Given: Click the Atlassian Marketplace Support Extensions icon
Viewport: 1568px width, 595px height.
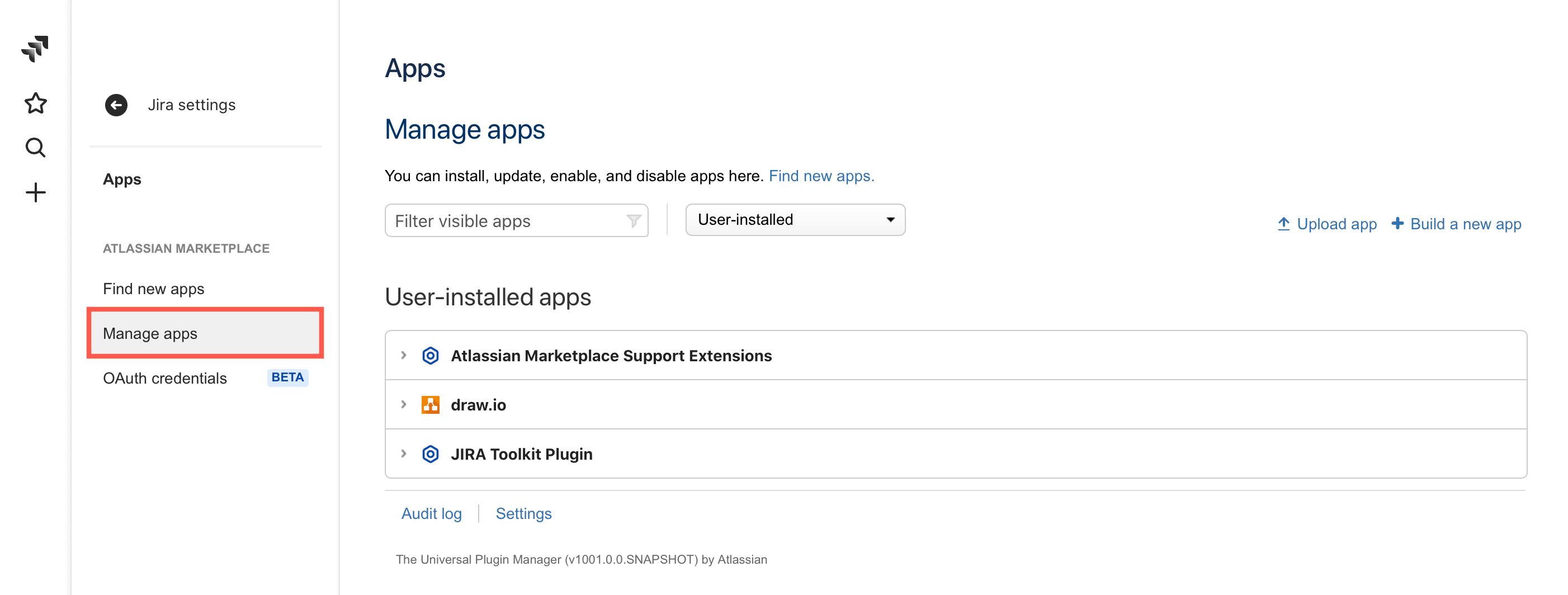Looking at the screenshot, I should [x=431, y=355].
